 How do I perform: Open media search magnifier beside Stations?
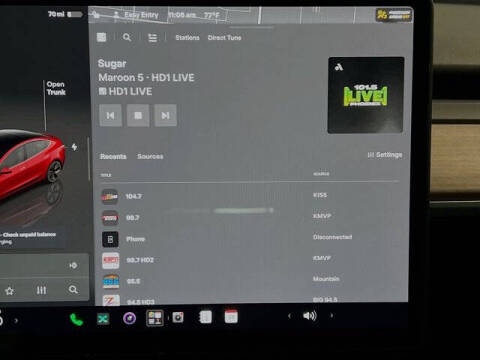127,37
